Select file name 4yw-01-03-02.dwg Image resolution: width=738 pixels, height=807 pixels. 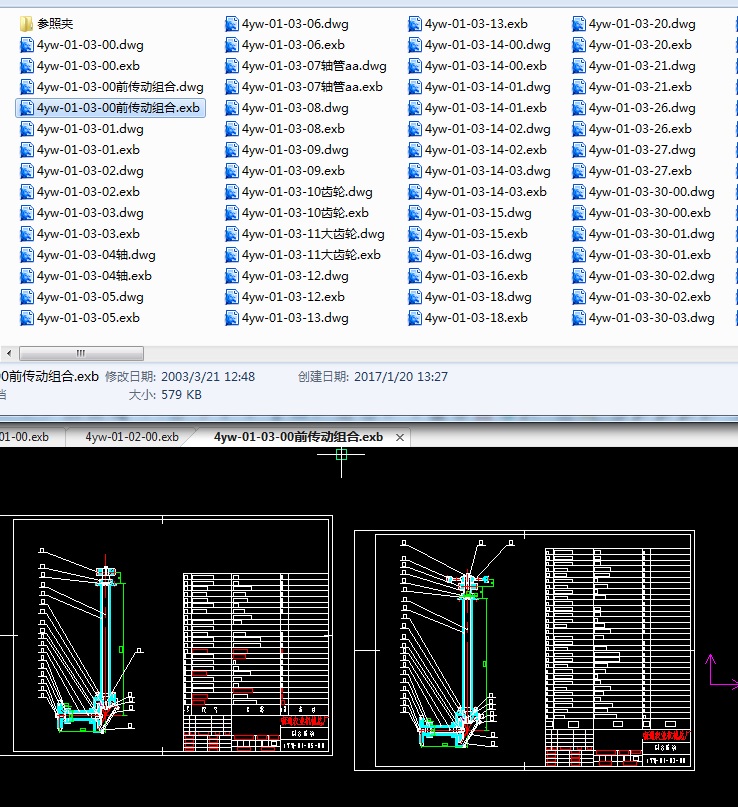90,171
